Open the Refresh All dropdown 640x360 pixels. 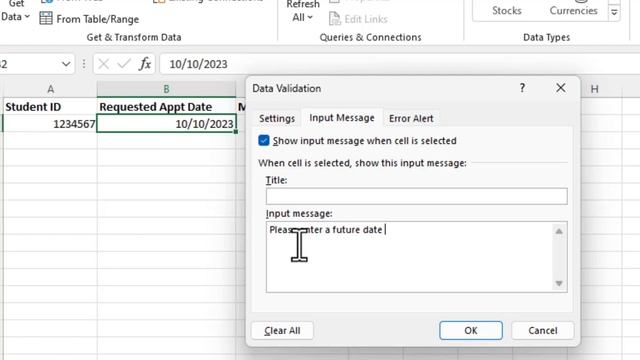[x=302, y=11]
